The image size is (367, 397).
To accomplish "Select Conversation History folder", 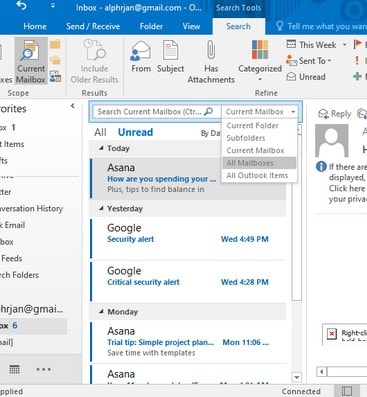I will [x=31, y=208].
